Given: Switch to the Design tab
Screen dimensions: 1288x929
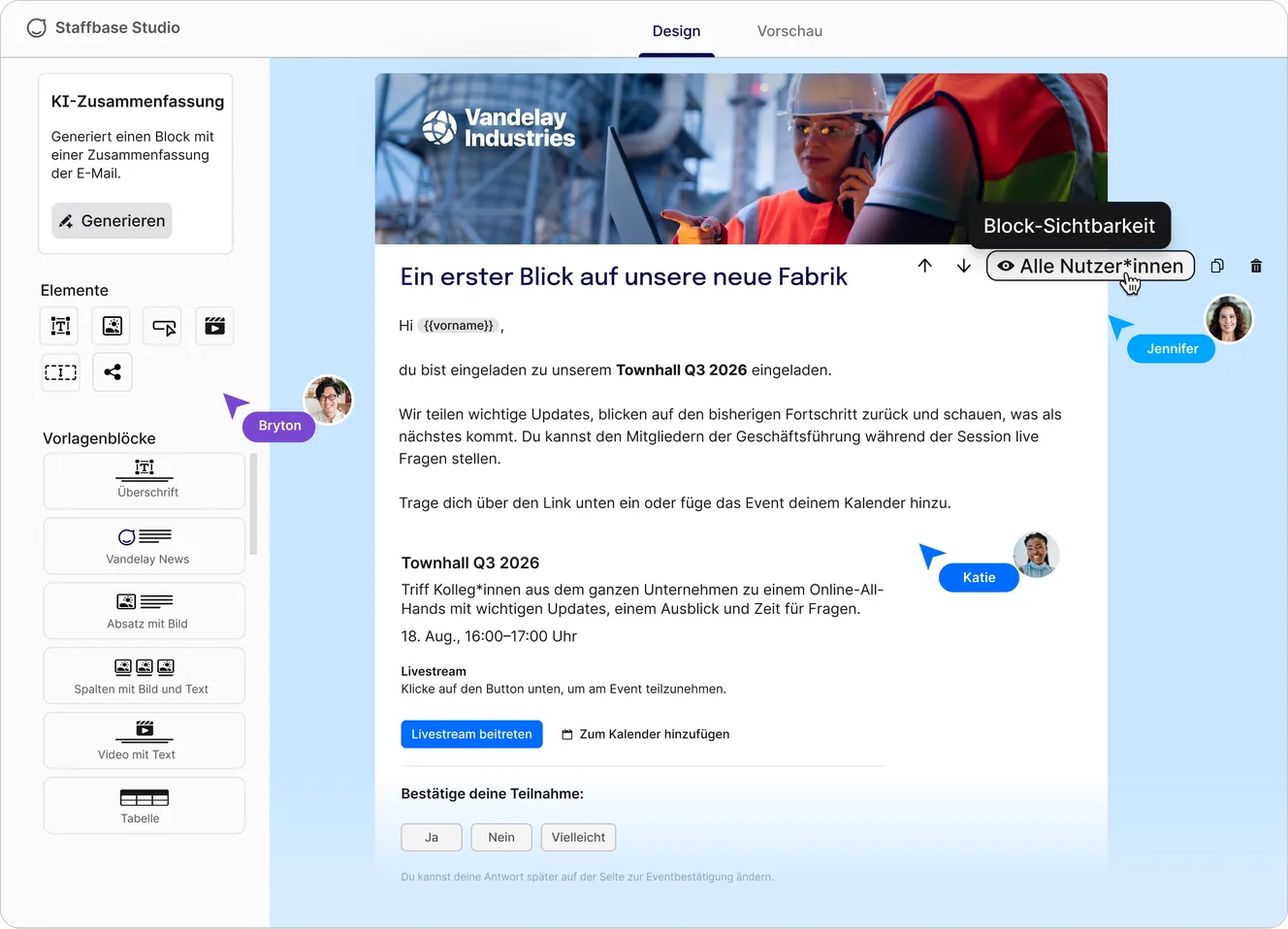Looking at the screenshot, I should coord(676,31).
